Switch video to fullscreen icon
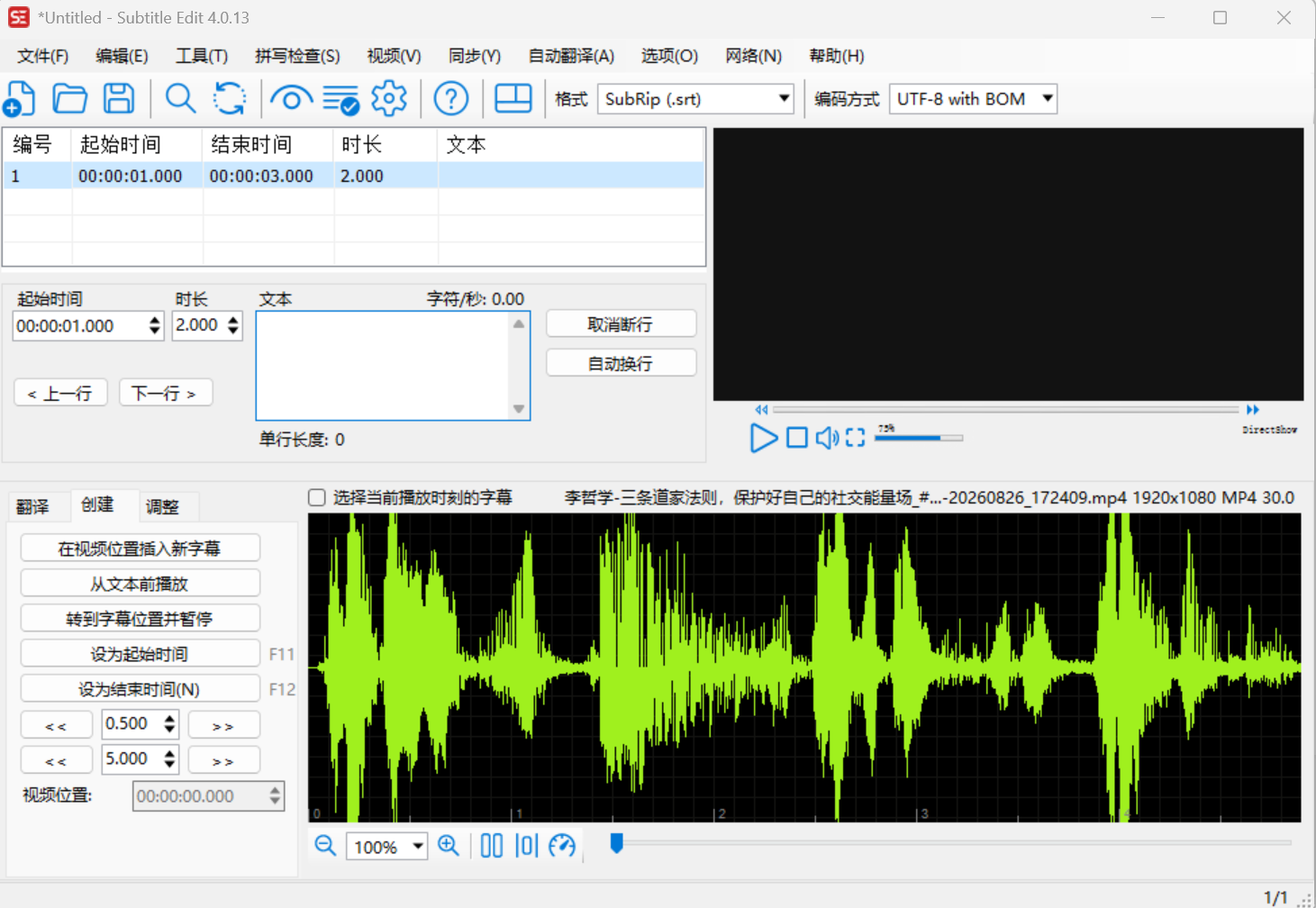The width and height of the screenshot is (1316, 908). [x=856, y=438]
